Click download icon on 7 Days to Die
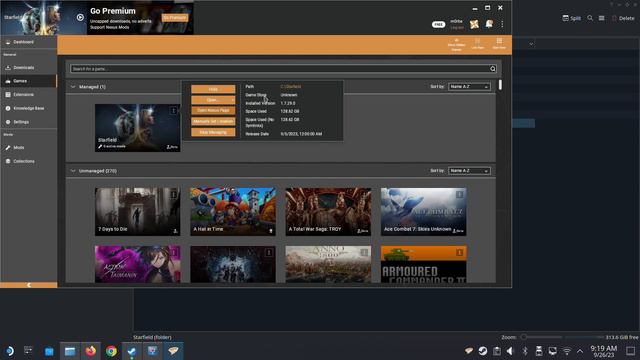Screen dimensions: 640x360 (x=175, y=231)
